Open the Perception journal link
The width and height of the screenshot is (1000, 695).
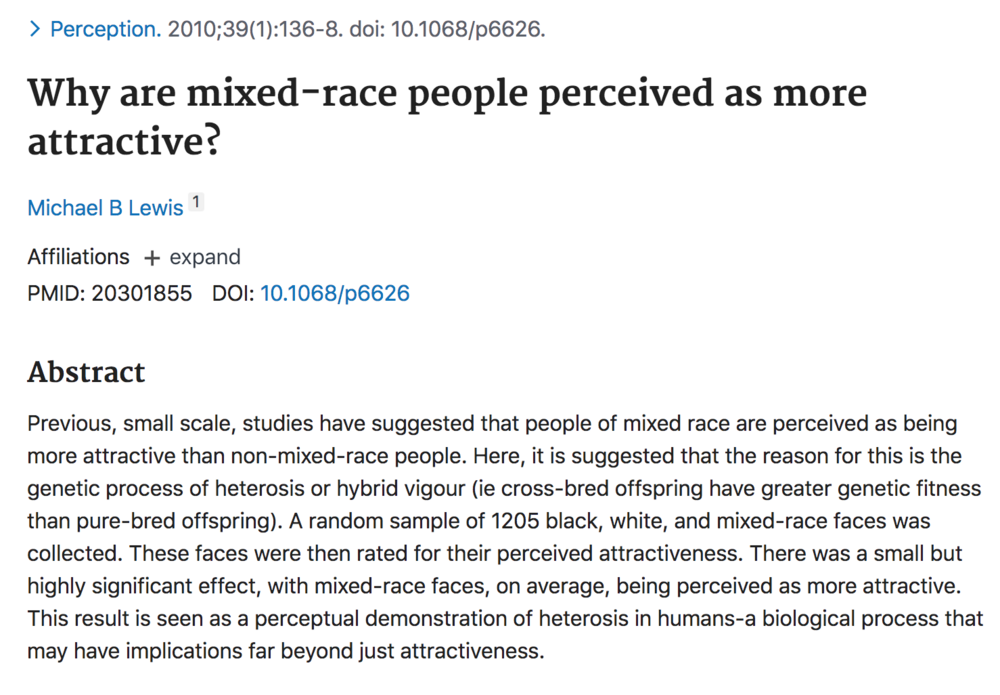tap(105, 29)
